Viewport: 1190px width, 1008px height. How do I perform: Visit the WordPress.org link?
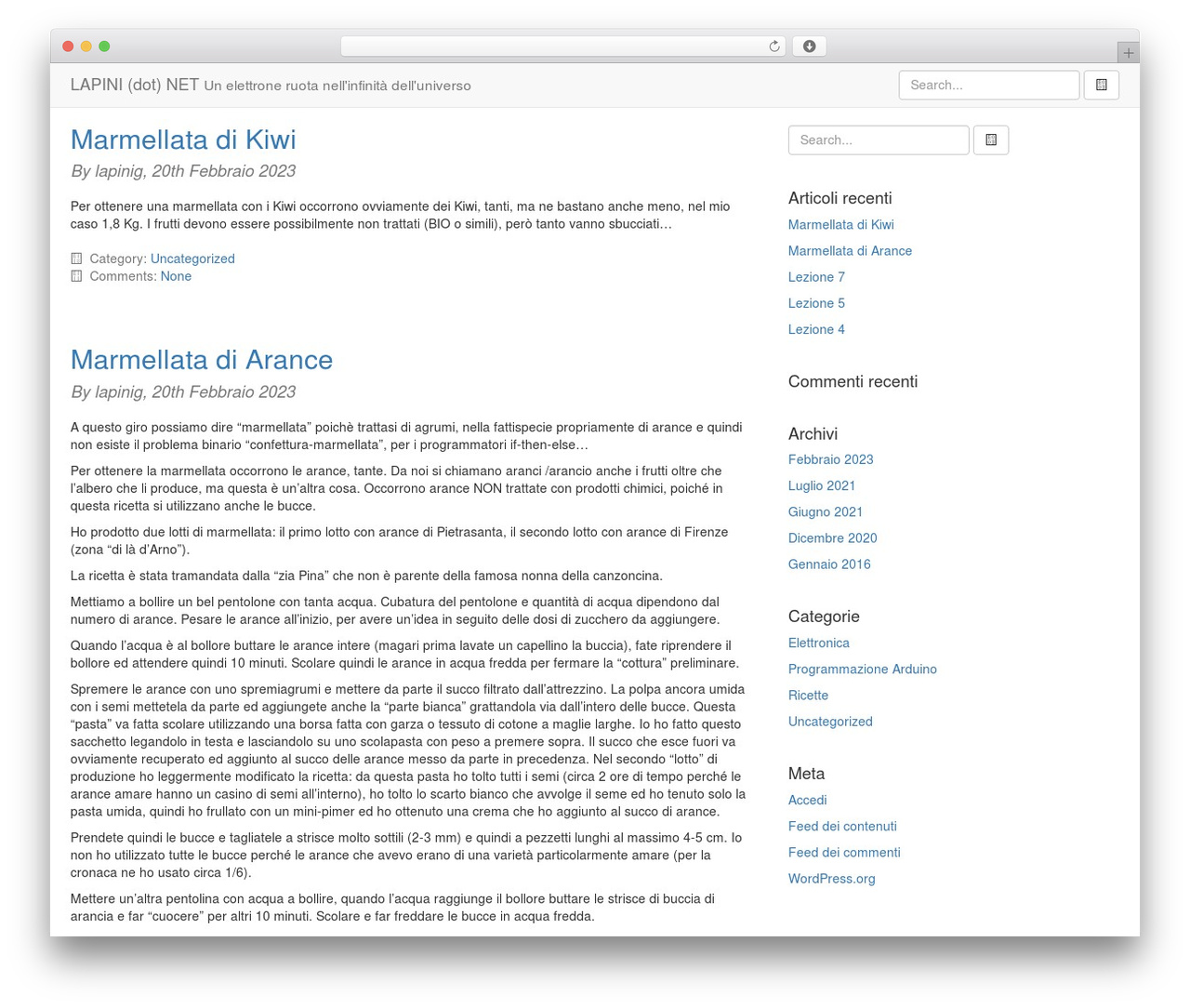832,878
